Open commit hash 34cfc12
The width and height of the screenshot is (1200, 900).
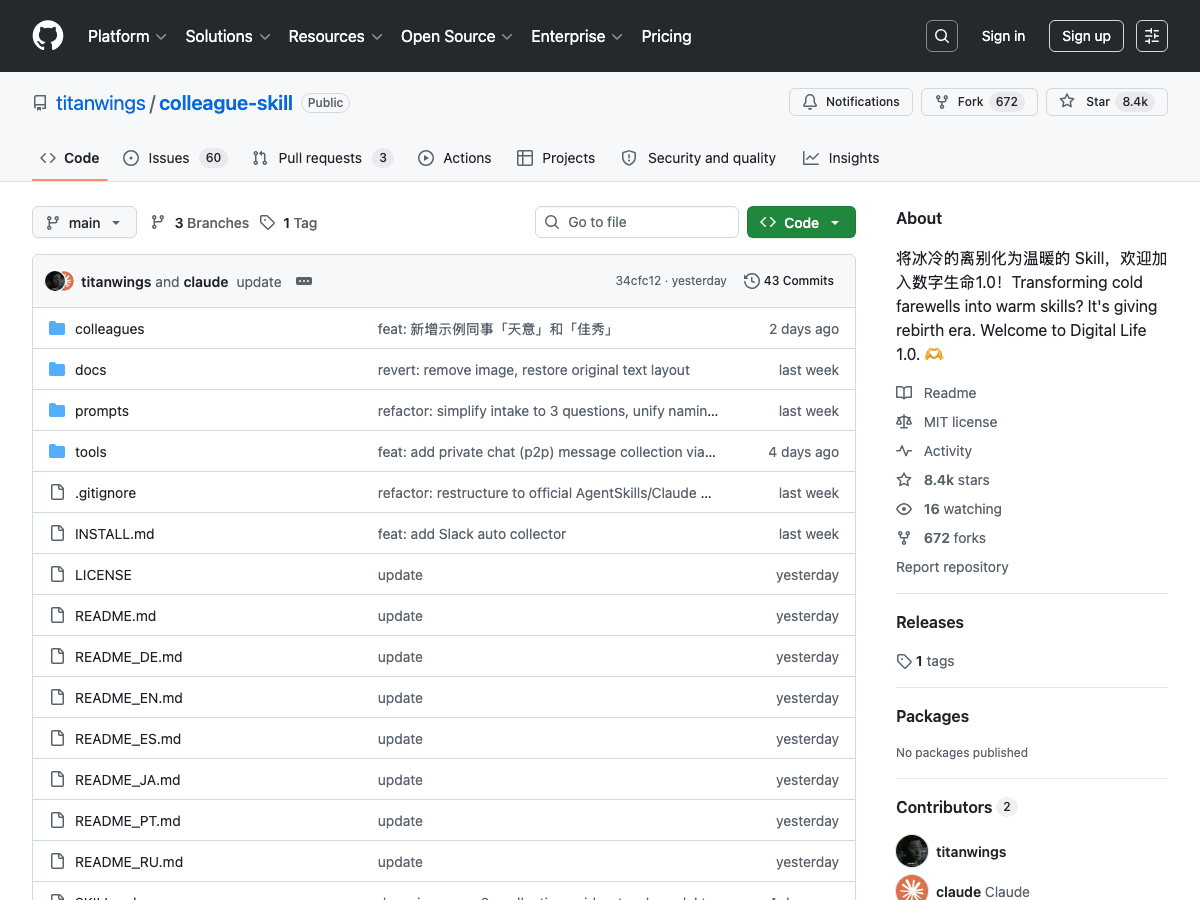638,281
